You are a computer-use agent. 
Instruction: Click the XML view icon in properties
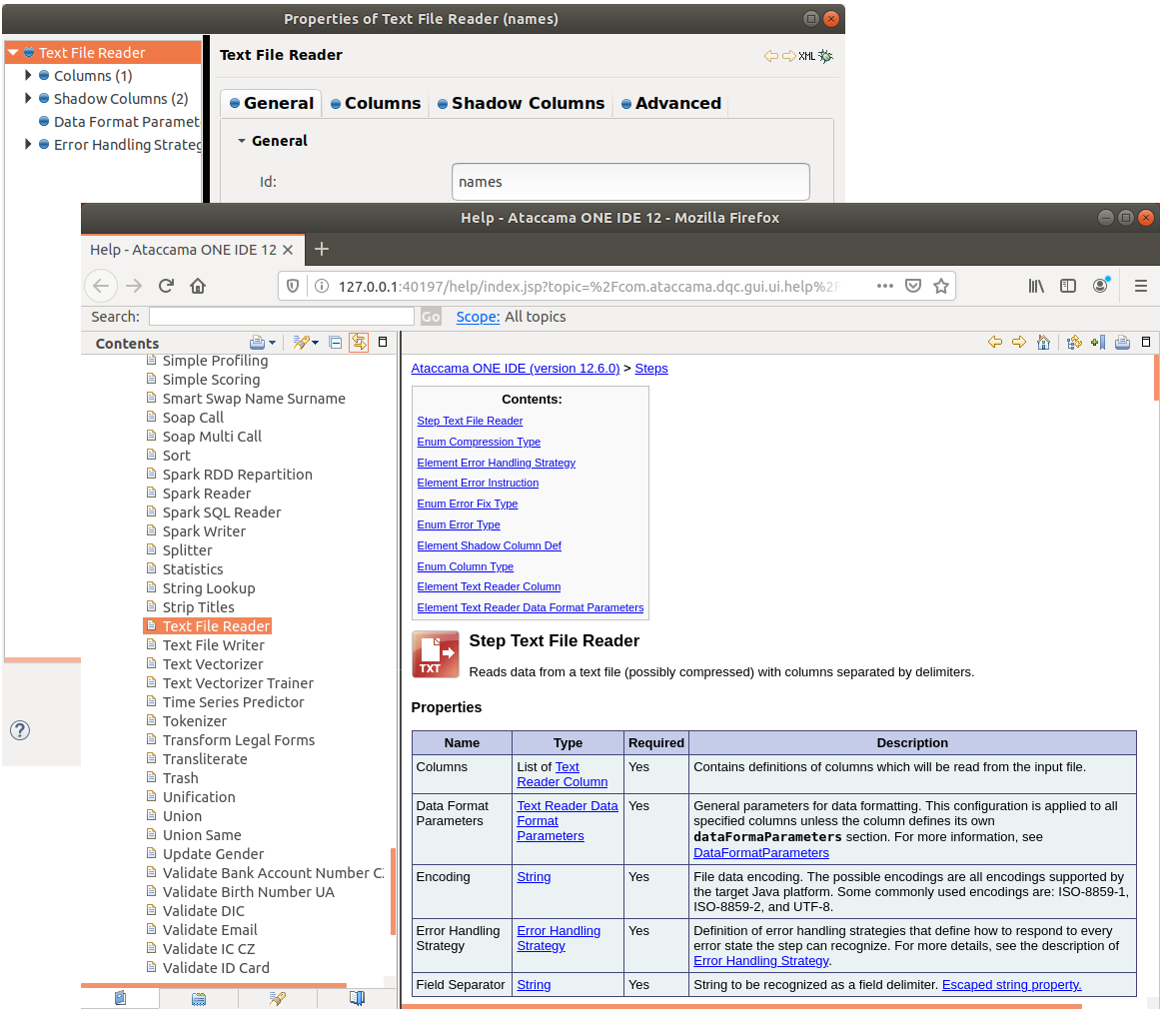click(x=806, y=56)
